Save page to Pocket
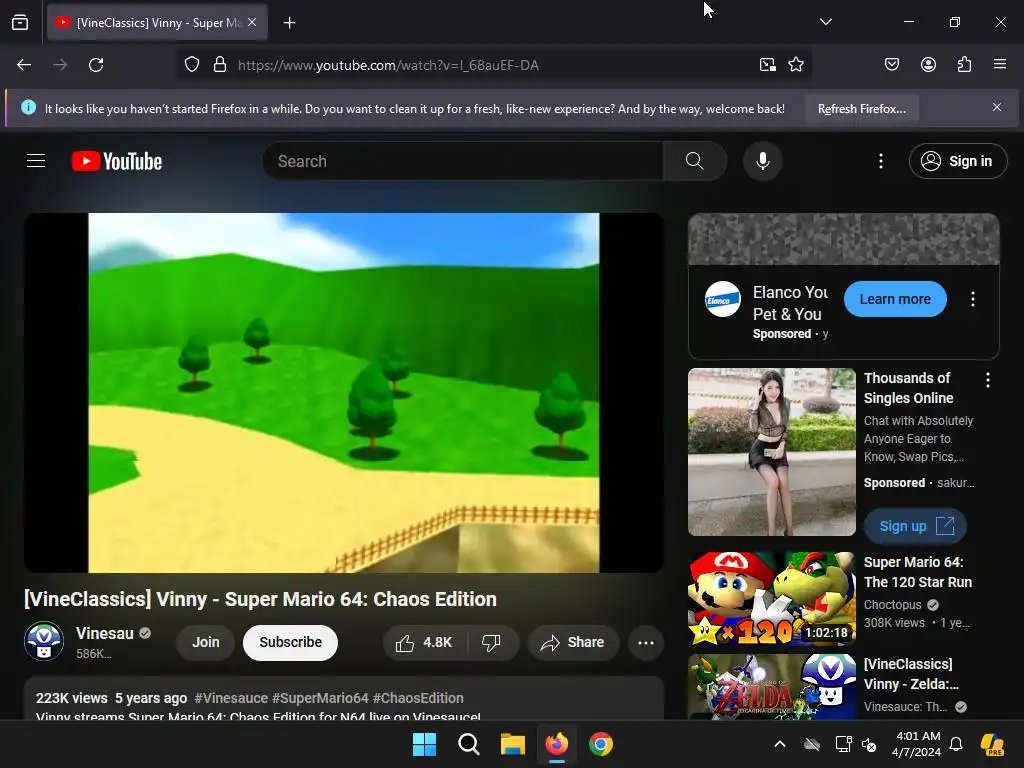This screenshot has width=1024, height=768. coord(891,64)
